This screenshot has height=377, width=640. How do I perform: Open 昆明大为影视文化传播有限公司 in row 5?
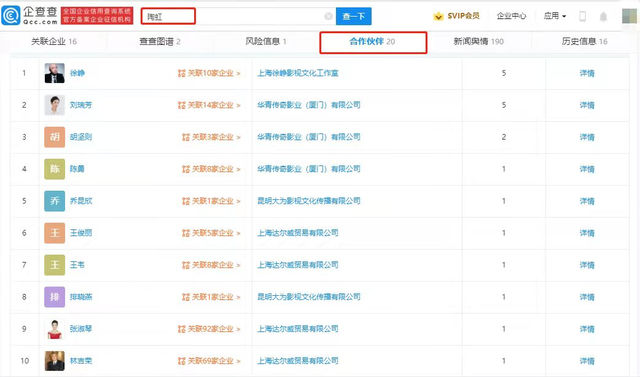[x=309, y=201]
